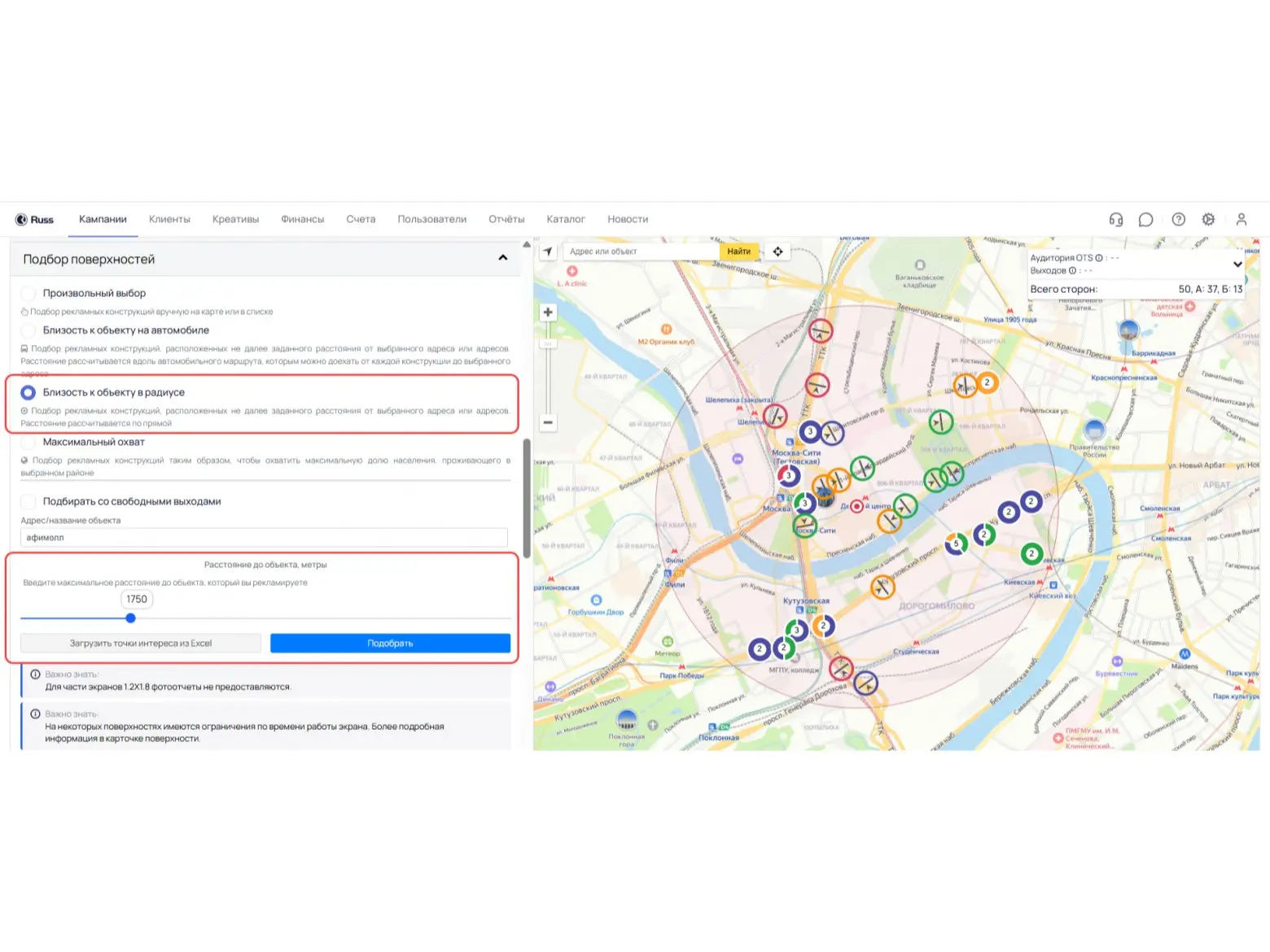The image size is (1270, 952).
Task: Open the Новости tab
Action: (628, 220)
